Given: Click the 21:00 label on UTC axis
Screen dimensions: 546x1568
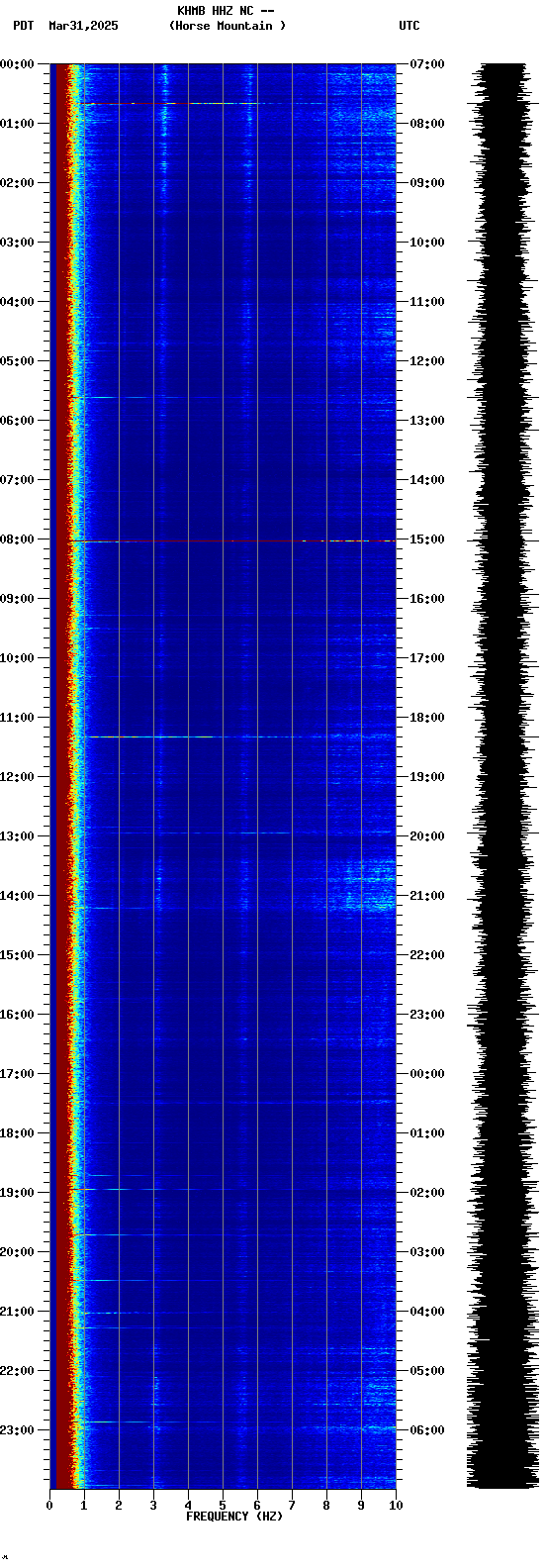Looking at the screenshot, I should pyautogui.click(x=427, y=896).
